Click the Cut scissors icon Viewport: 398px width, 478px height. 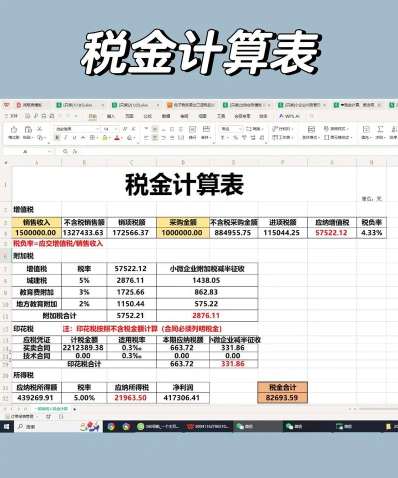pos(40,129)
